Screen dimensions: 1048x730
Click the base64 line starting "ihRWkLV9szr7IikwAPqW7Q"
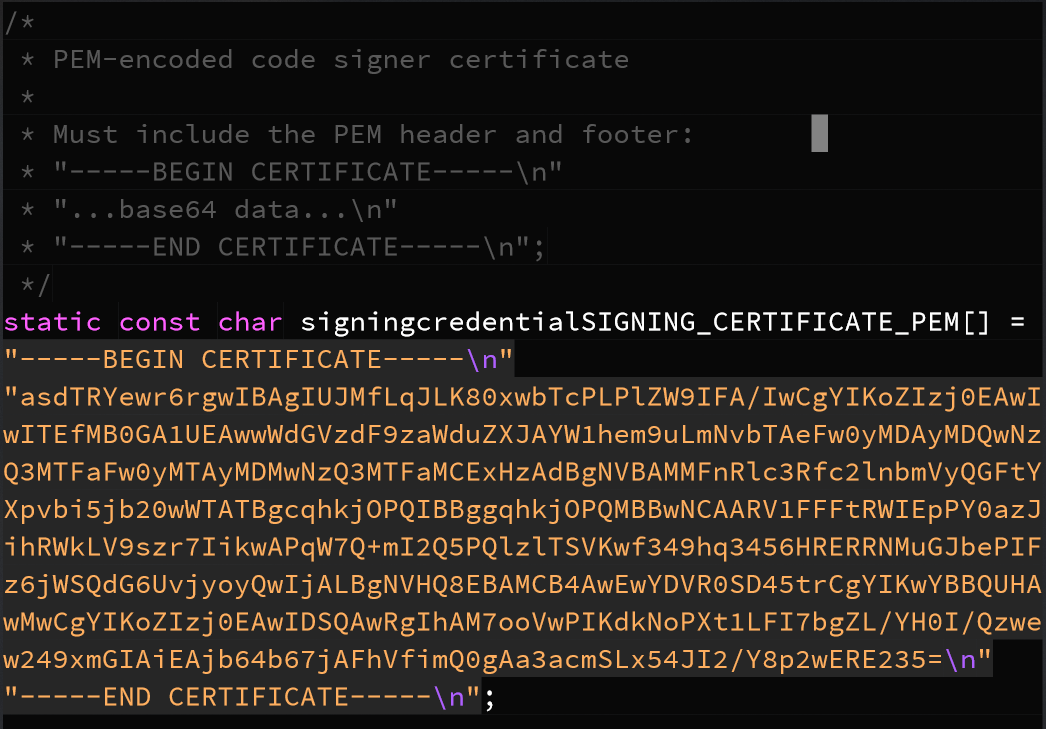click(523, 547)
